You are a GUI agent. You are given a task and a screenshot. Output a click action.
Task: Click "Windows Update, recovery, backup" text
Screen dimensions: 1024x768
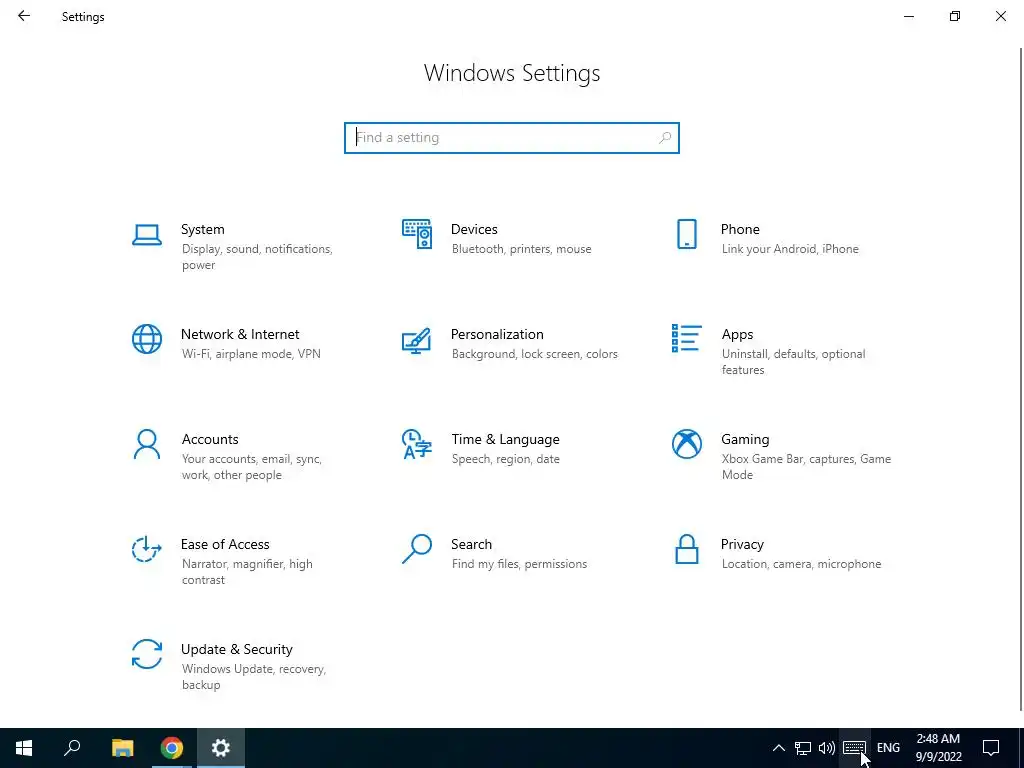coord(253,677)
